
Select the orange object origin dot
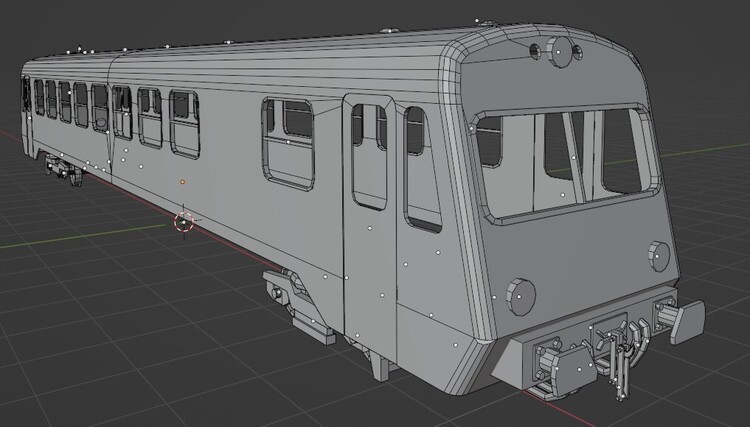click(182, 182)
